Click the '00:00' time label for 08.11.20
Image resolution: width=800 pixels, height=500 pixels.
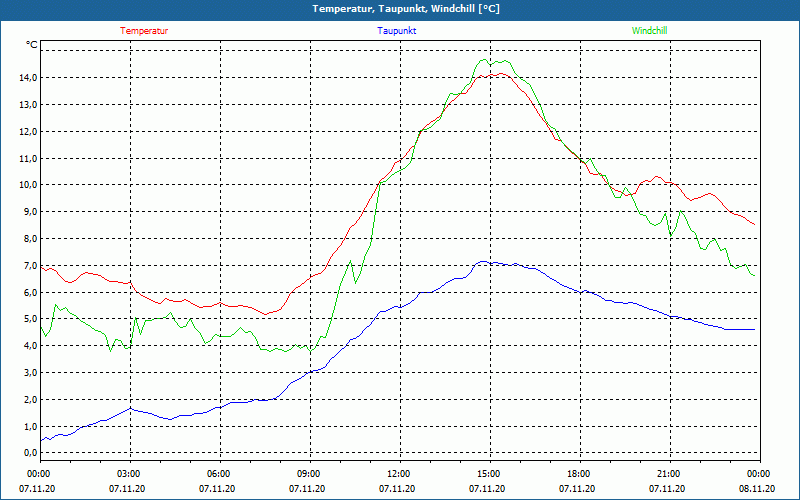pos(758,473)
